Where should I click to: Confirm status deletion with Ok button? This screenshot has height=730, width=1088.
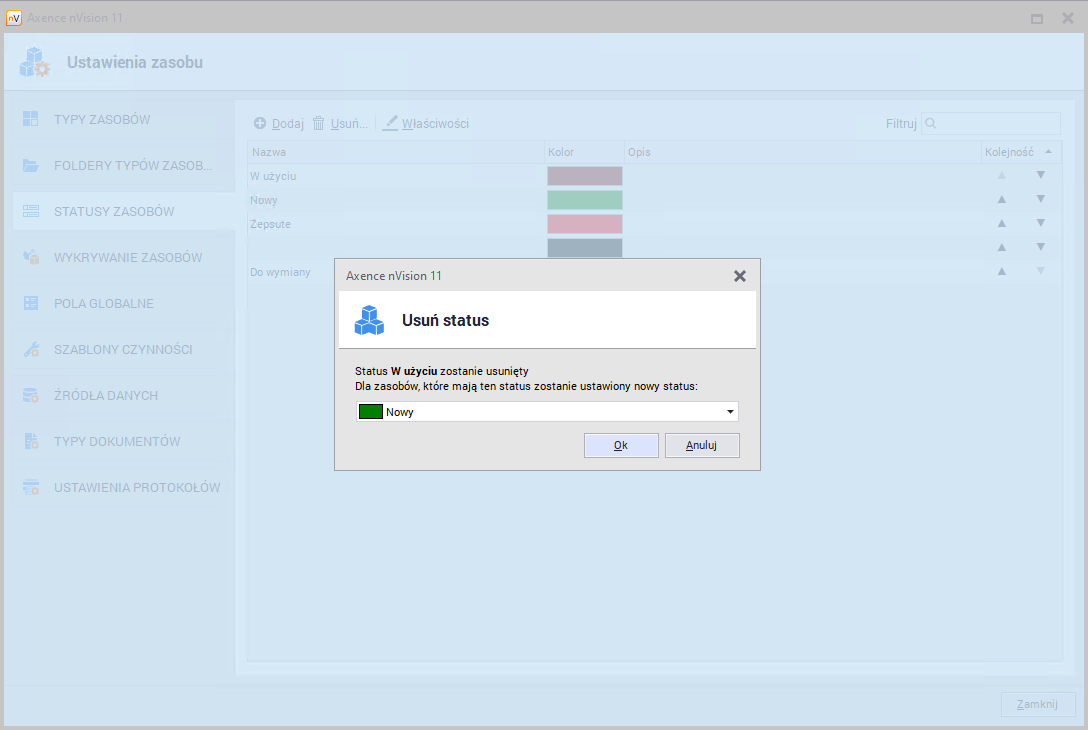pos(621,445)
